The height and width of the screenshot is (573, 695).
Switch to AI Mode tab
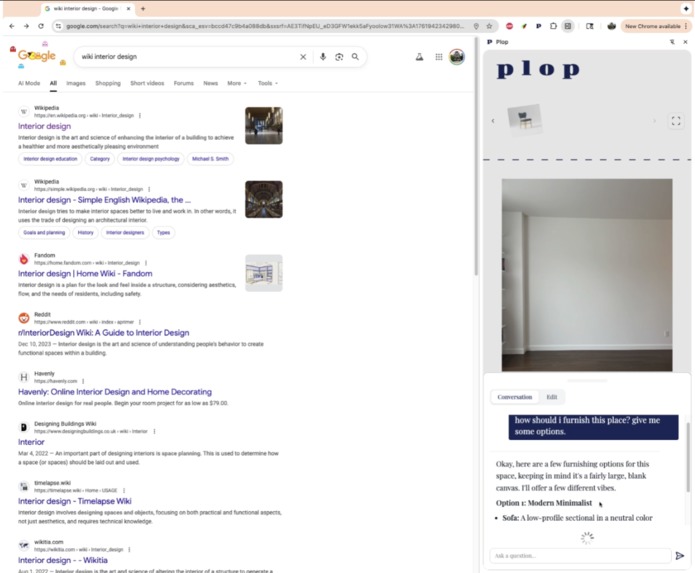(x=29, y=83)
